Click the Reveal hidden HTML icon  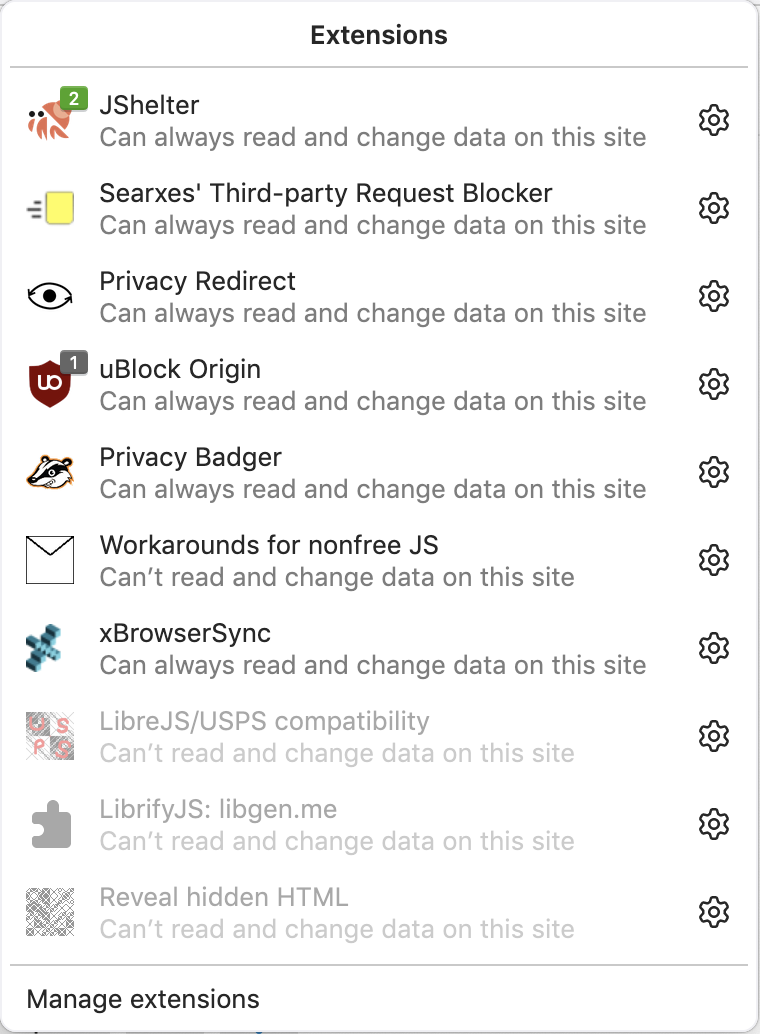click(50, 912)
